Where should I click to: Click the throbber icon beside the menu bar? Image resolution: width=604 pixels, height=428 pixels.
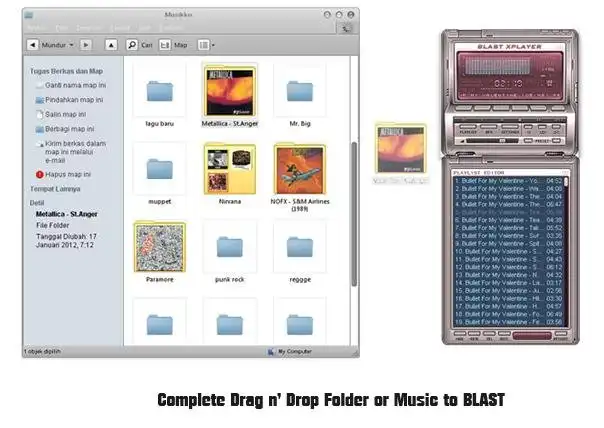(x=346, y=29)
